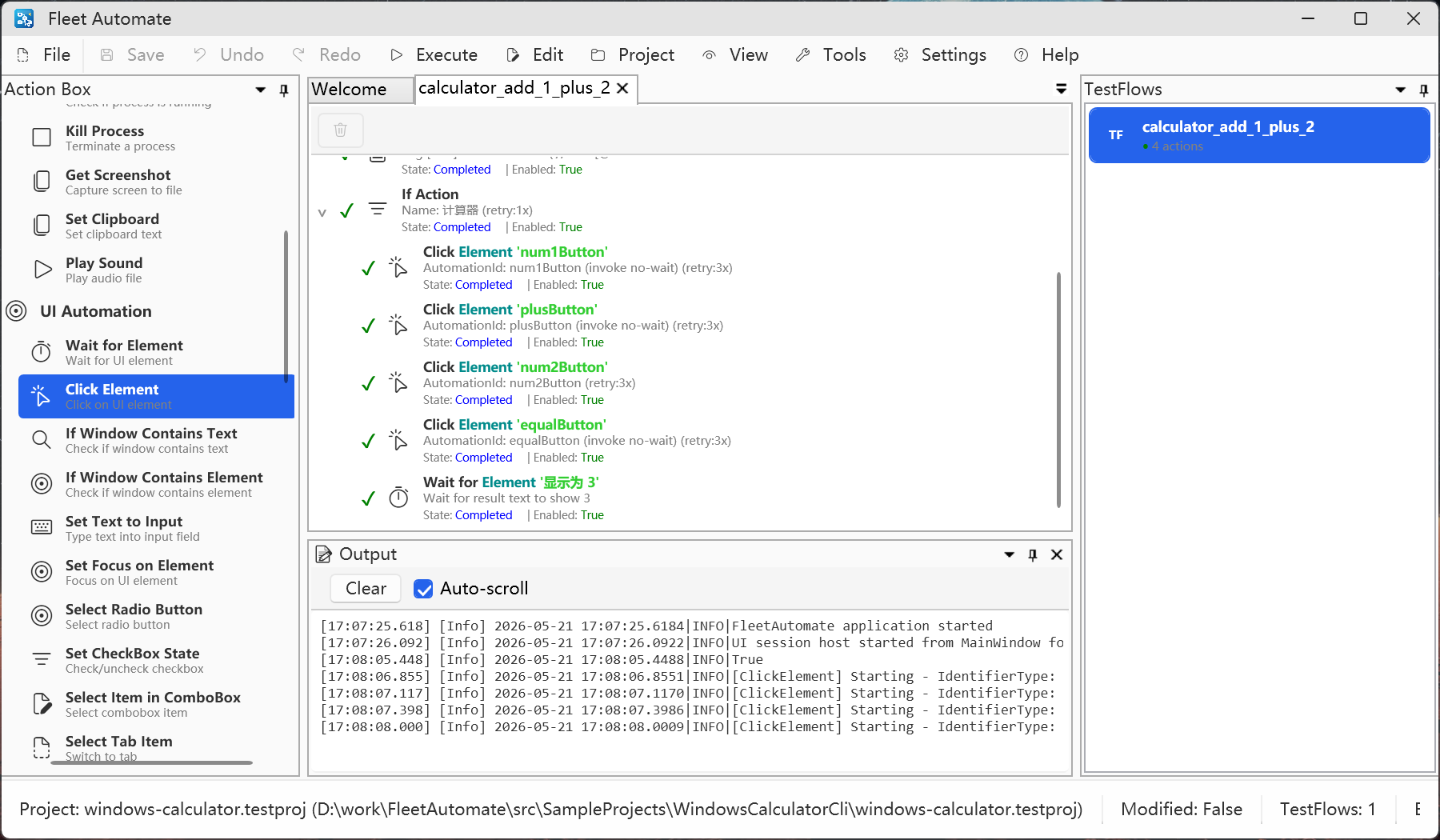Open the Edit menu

(x=534, y=54)
